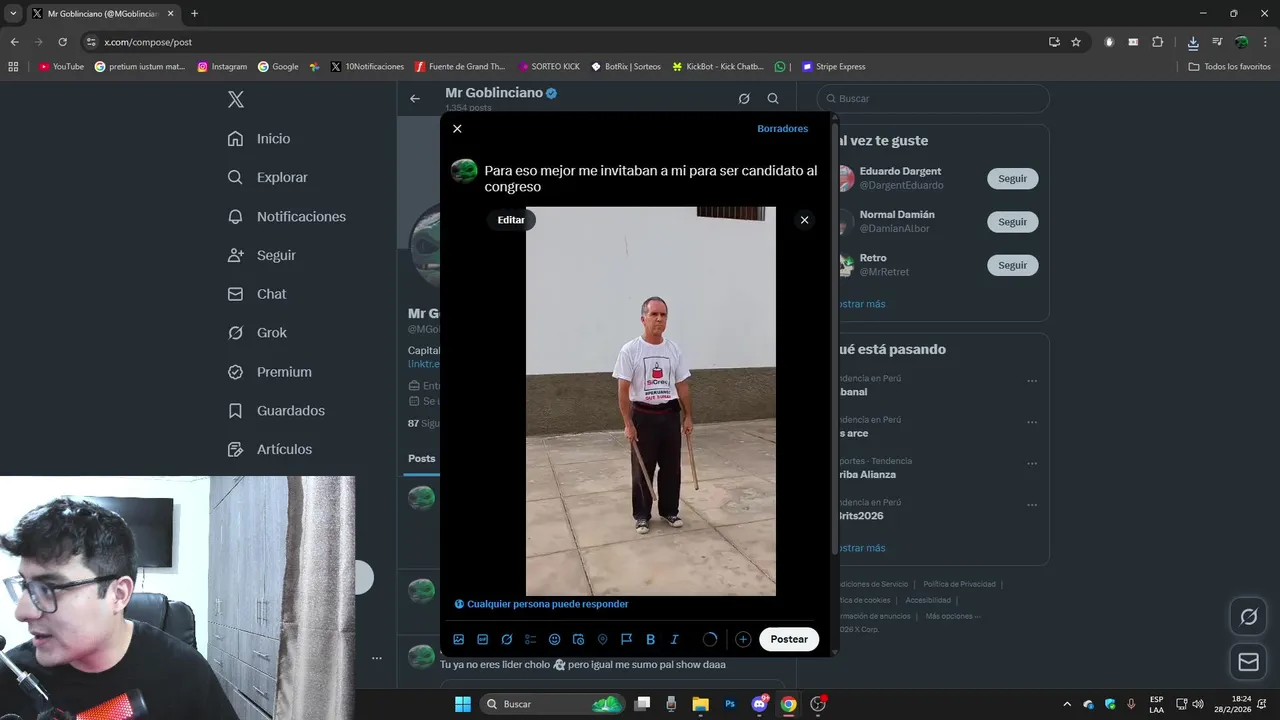Bookmark this page with star icon
This screenshot has width=1280, height=720.
[x=1076, y=42]
